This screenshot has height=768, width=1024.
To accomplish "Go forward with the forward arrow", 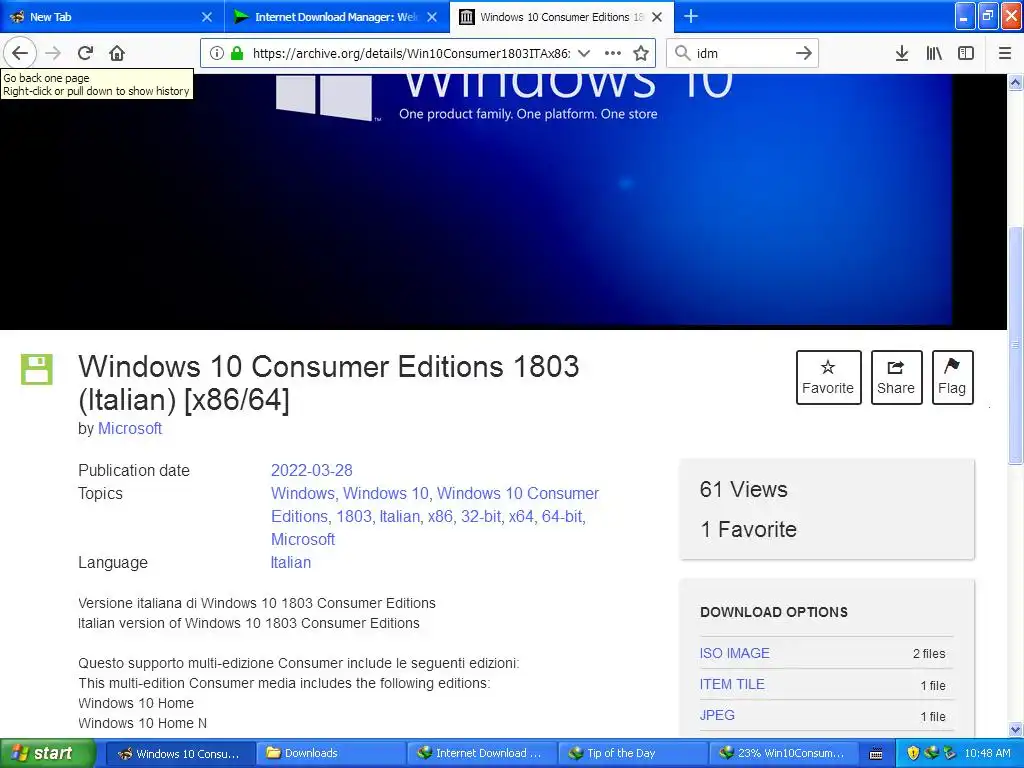I will 53,53.
